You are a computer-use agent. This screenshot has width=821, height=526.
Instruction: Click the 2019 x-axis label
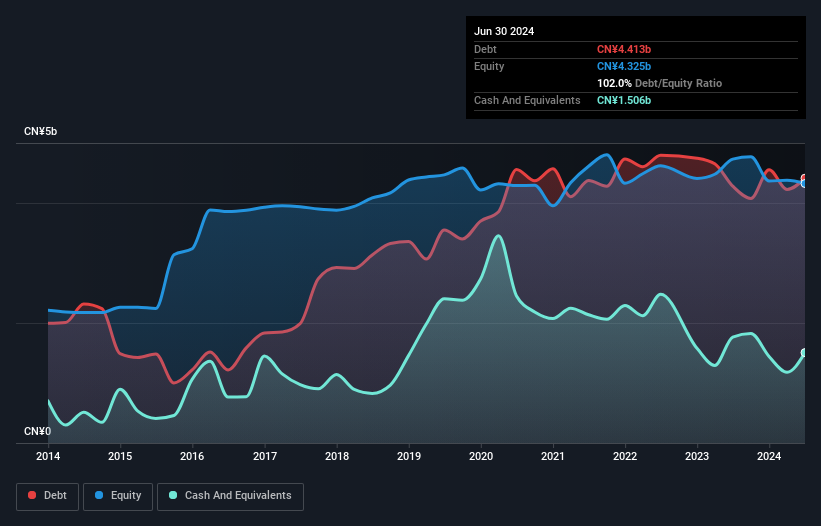pyautogui.click(x=409, y=456)
